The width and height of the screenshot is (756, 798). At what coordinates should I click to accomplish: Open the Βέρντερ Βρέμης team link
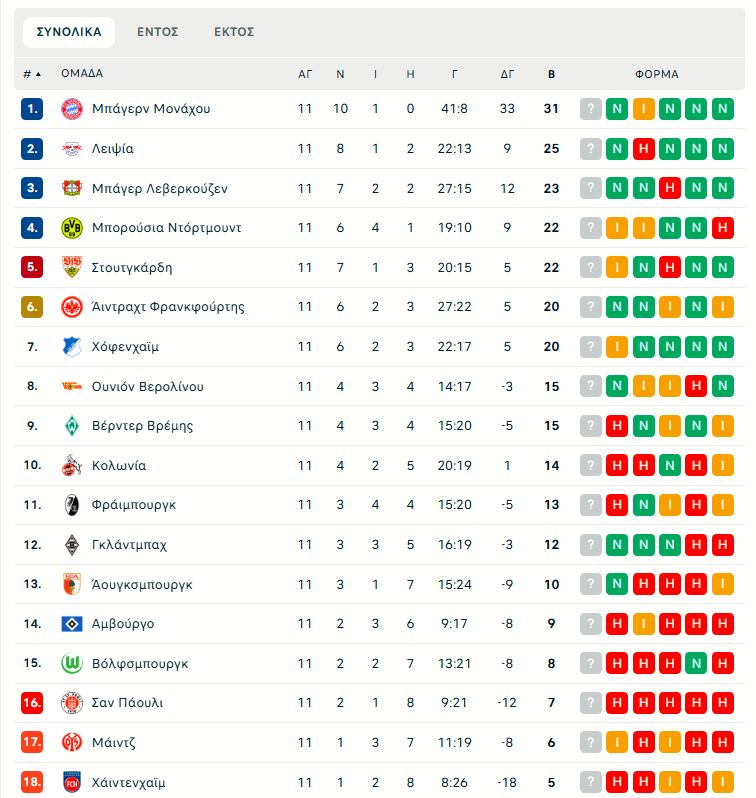pyautogui.click(x=142, y=426)
